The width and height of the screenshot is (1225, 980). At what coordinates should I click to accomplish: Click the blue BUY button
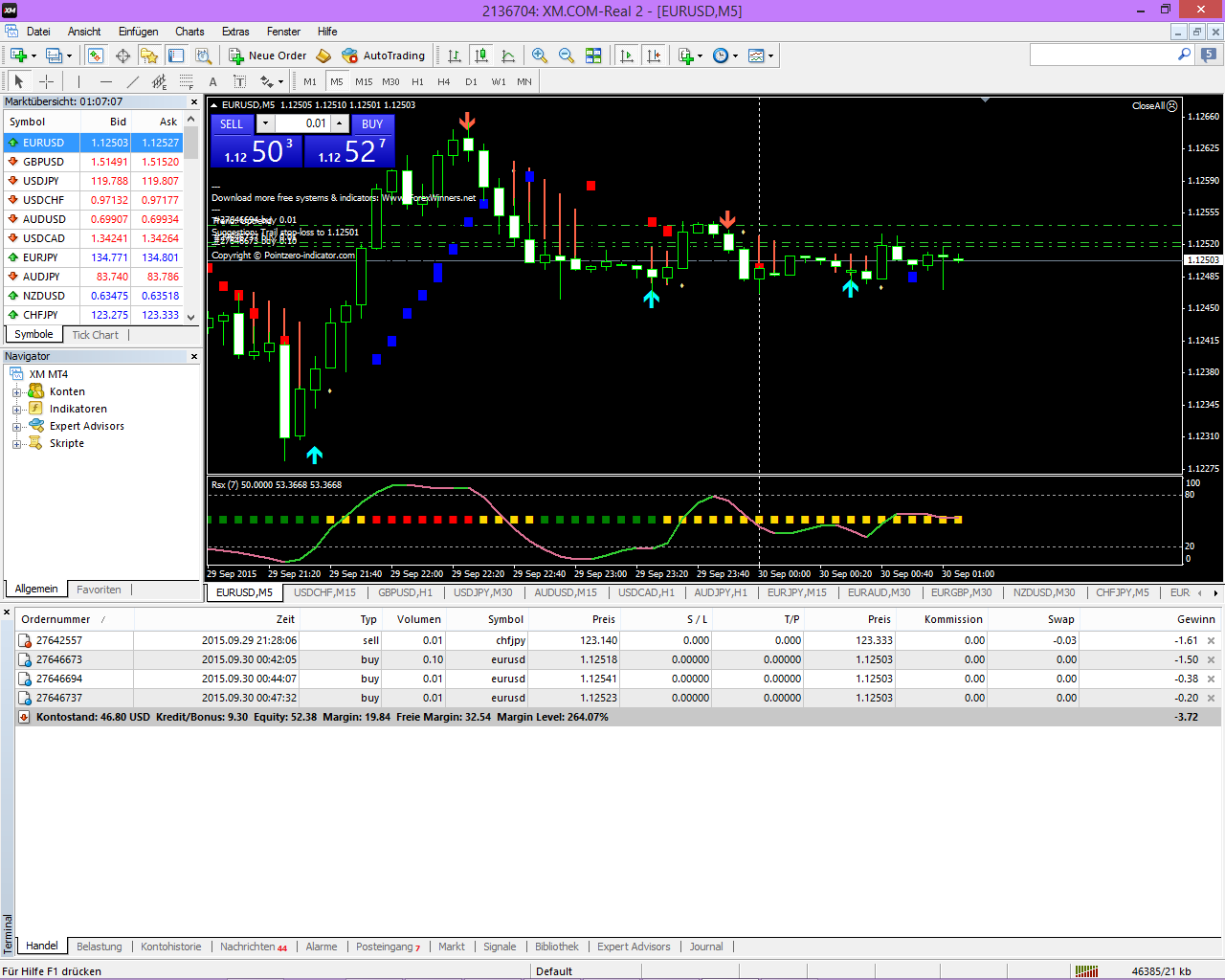(372, 123)
